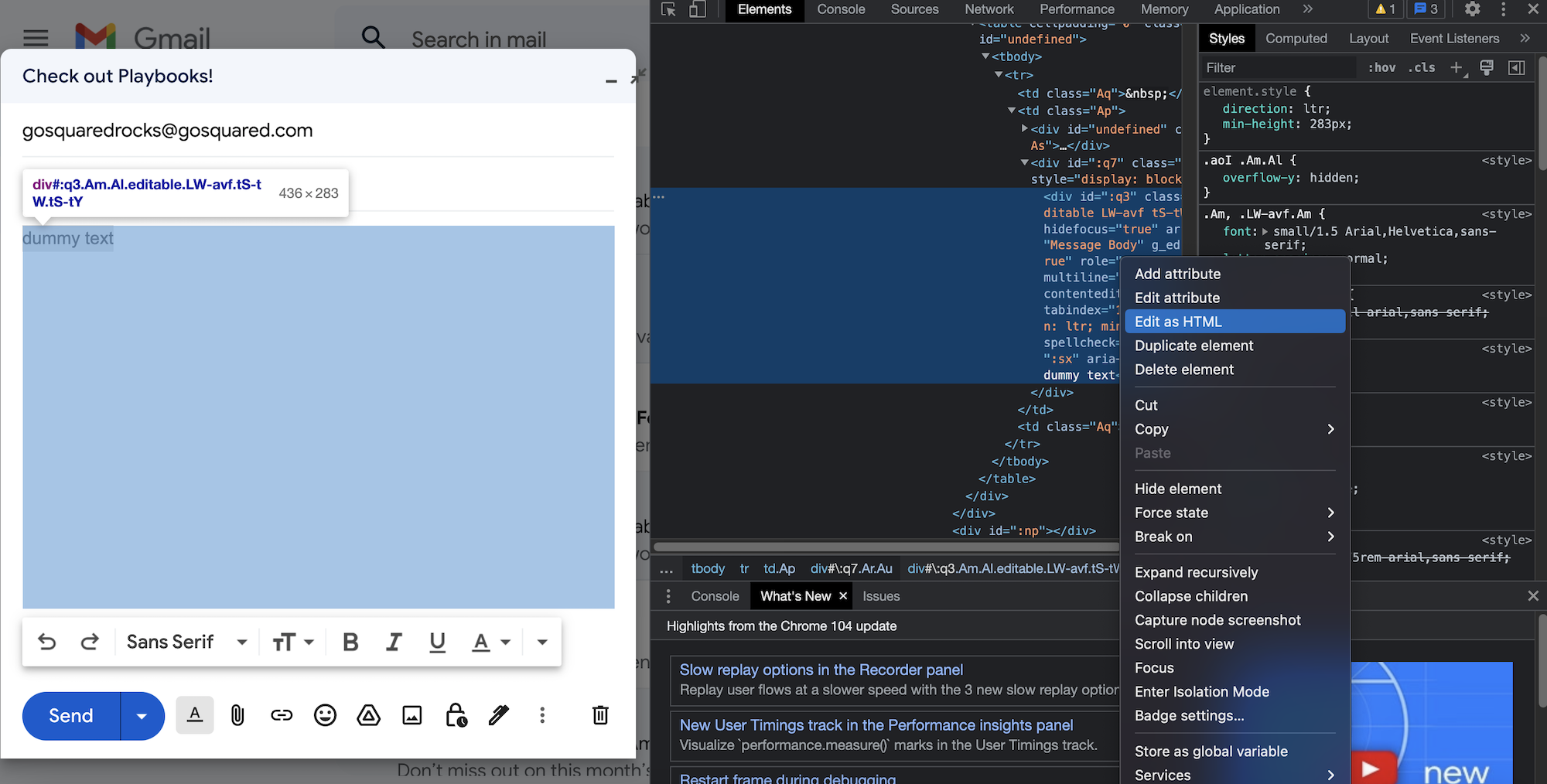The height and width of the screenshot is (784, 1547).
Task: Click the redo arrow in compose toolbar
Action: coord(90,642)
